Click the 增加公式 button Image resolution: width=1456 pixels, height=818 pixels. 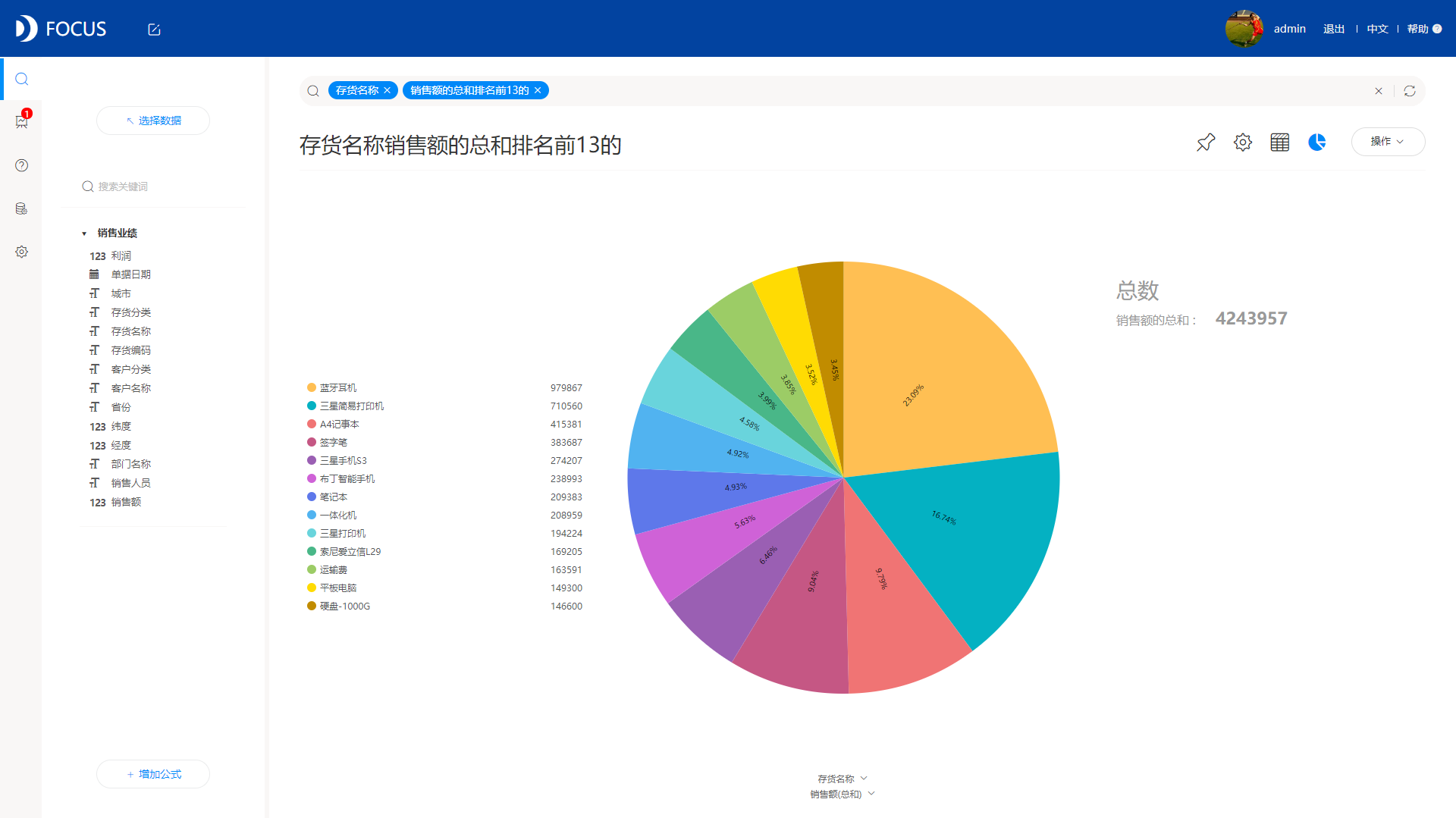point(153,774)
